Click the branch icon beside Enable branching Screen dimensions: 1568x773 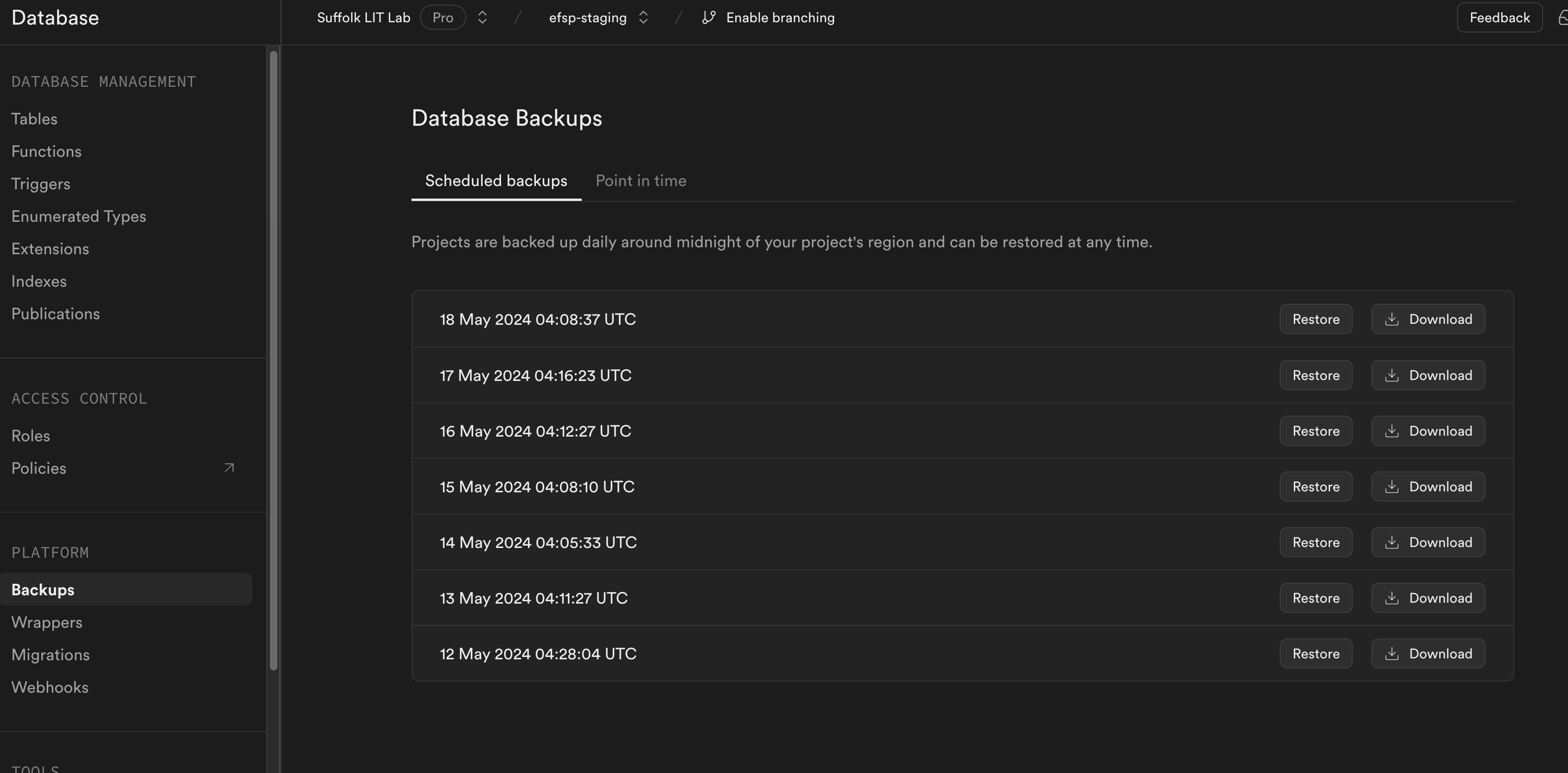(708, 18)
